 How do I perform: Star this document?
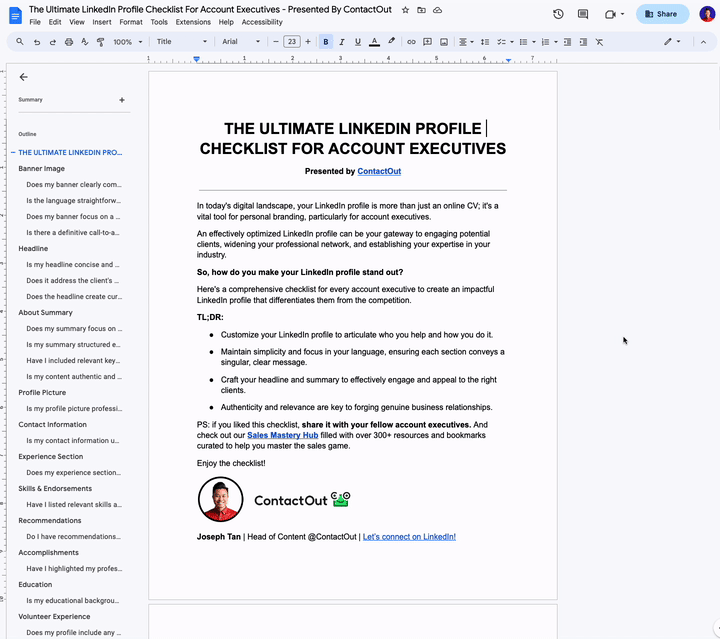coord(405,9)
